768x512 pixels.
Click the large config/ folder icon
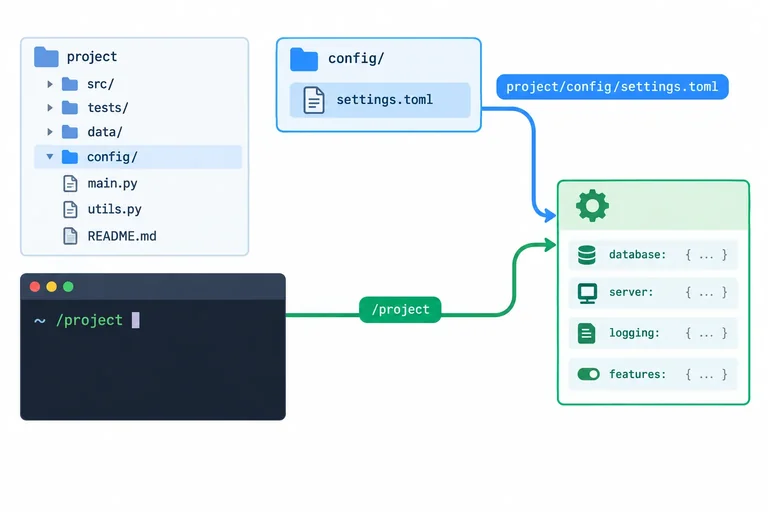click(x=304, y=59)
